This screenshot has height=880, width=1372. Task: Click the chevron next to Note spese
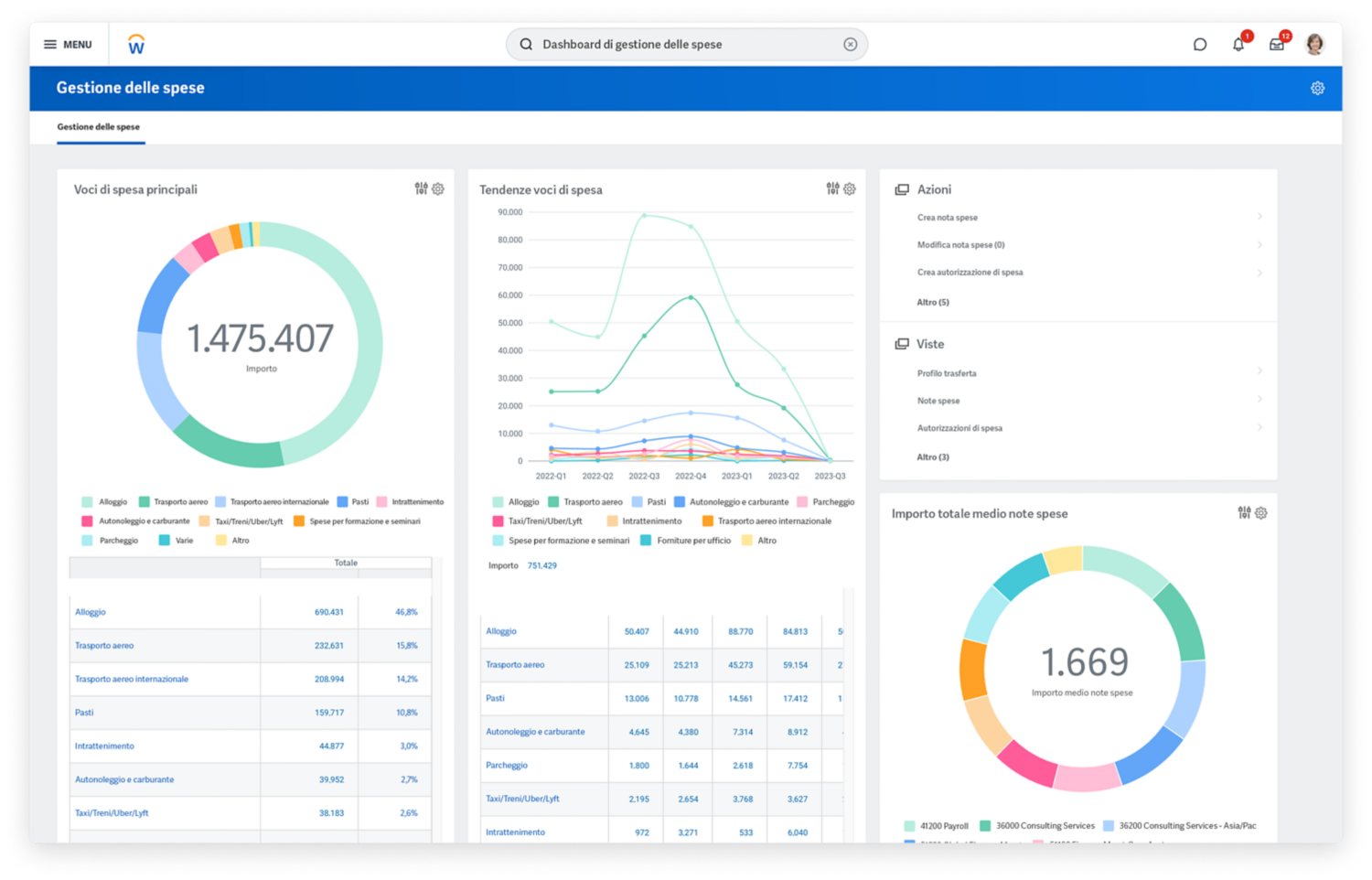pos(1259,399)
